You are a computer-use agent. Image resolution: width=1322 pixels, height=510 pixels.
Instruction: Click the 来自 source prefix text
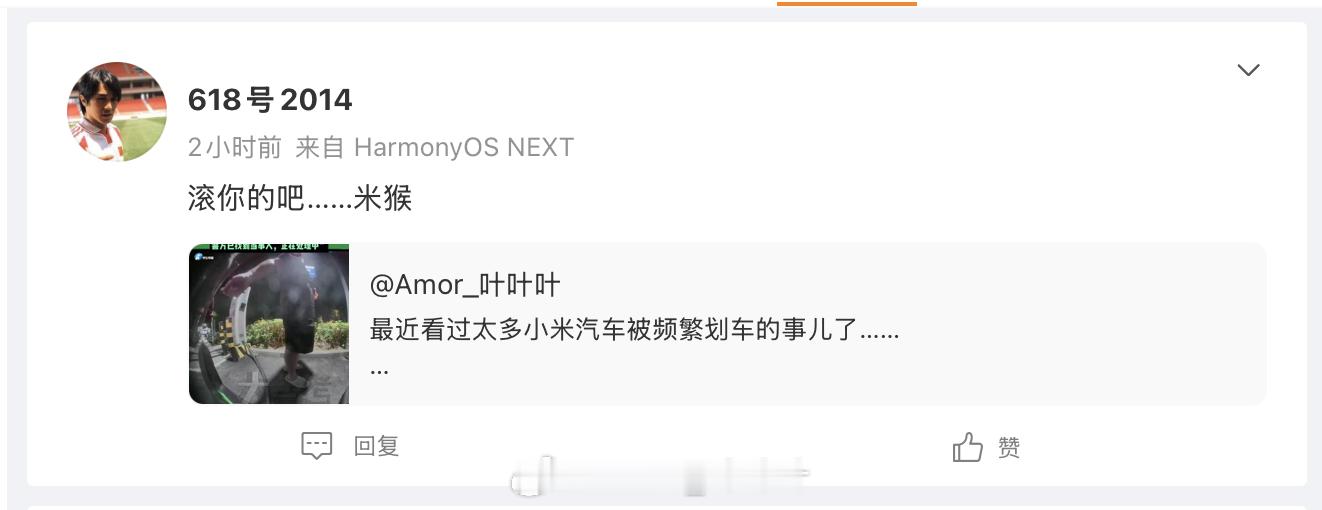320,147
